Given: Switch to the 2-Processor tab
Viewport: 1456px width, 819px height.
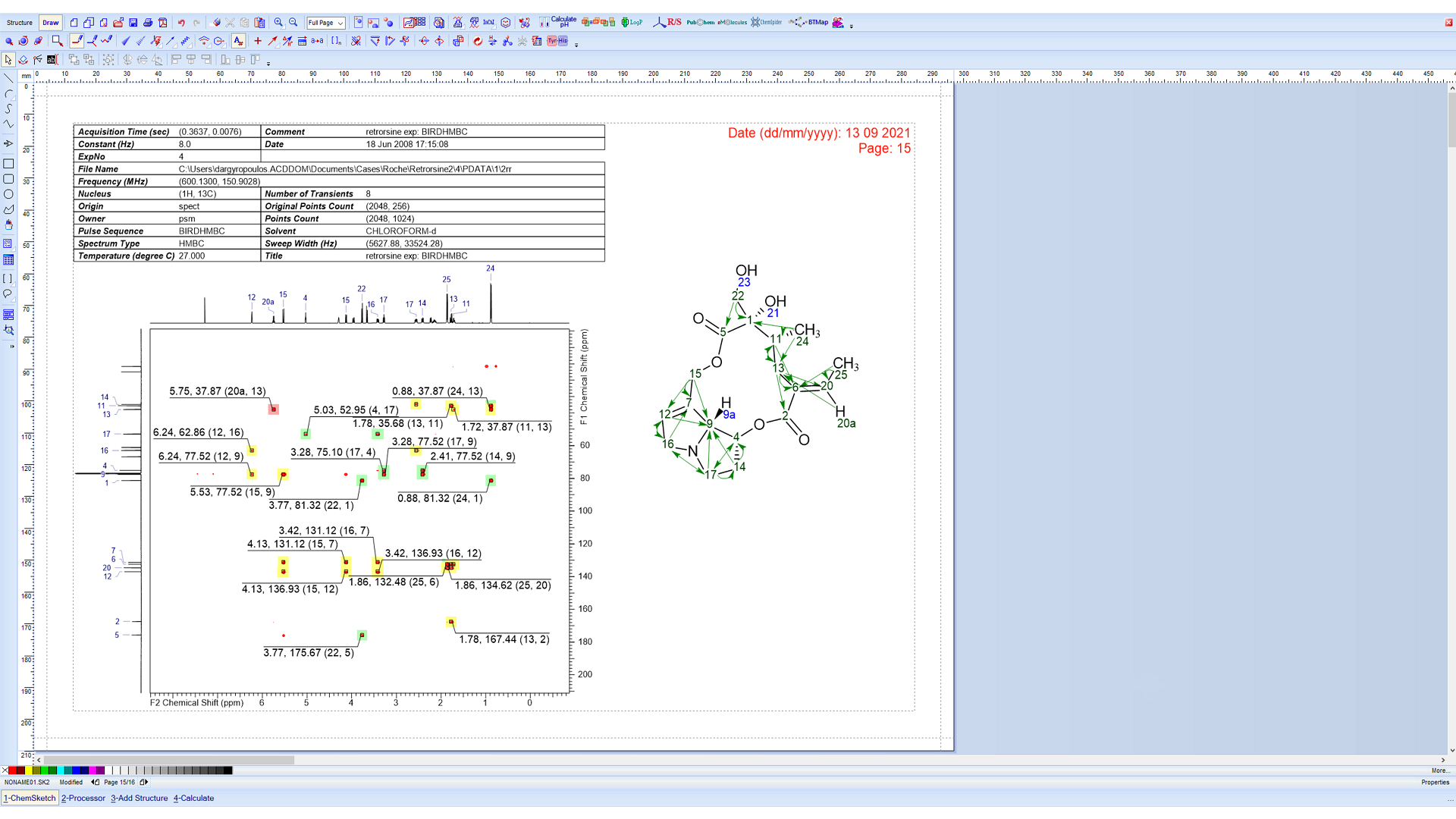Looking at the screenshot, I should pyautogui.click(x=83, y=798).
